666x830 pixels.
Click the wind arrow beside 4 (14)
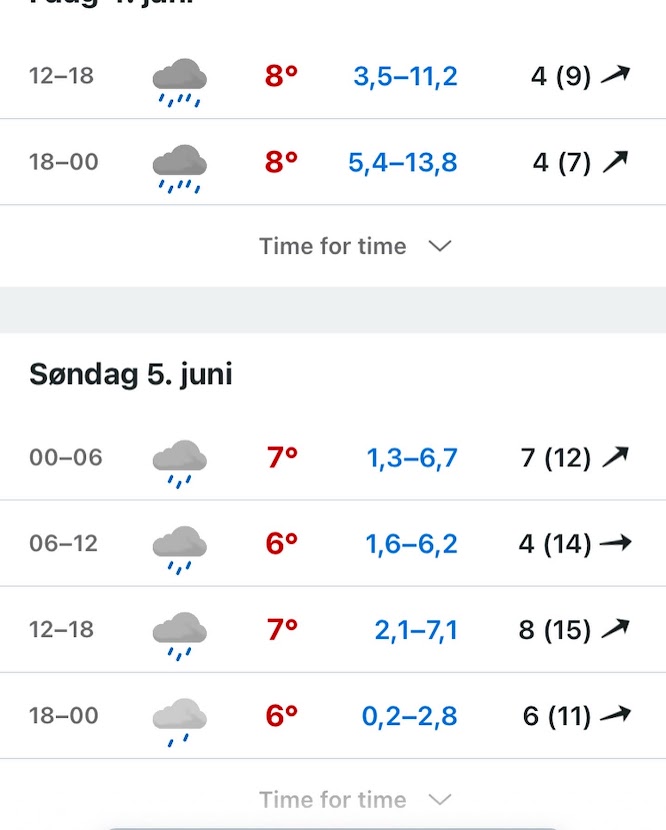[615, 543]
